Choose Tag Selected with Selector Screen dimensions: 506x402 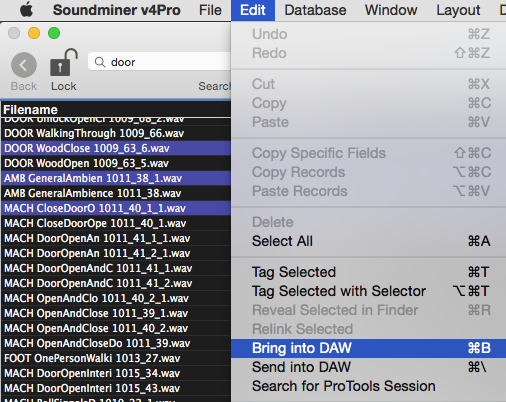pos(368,291)
